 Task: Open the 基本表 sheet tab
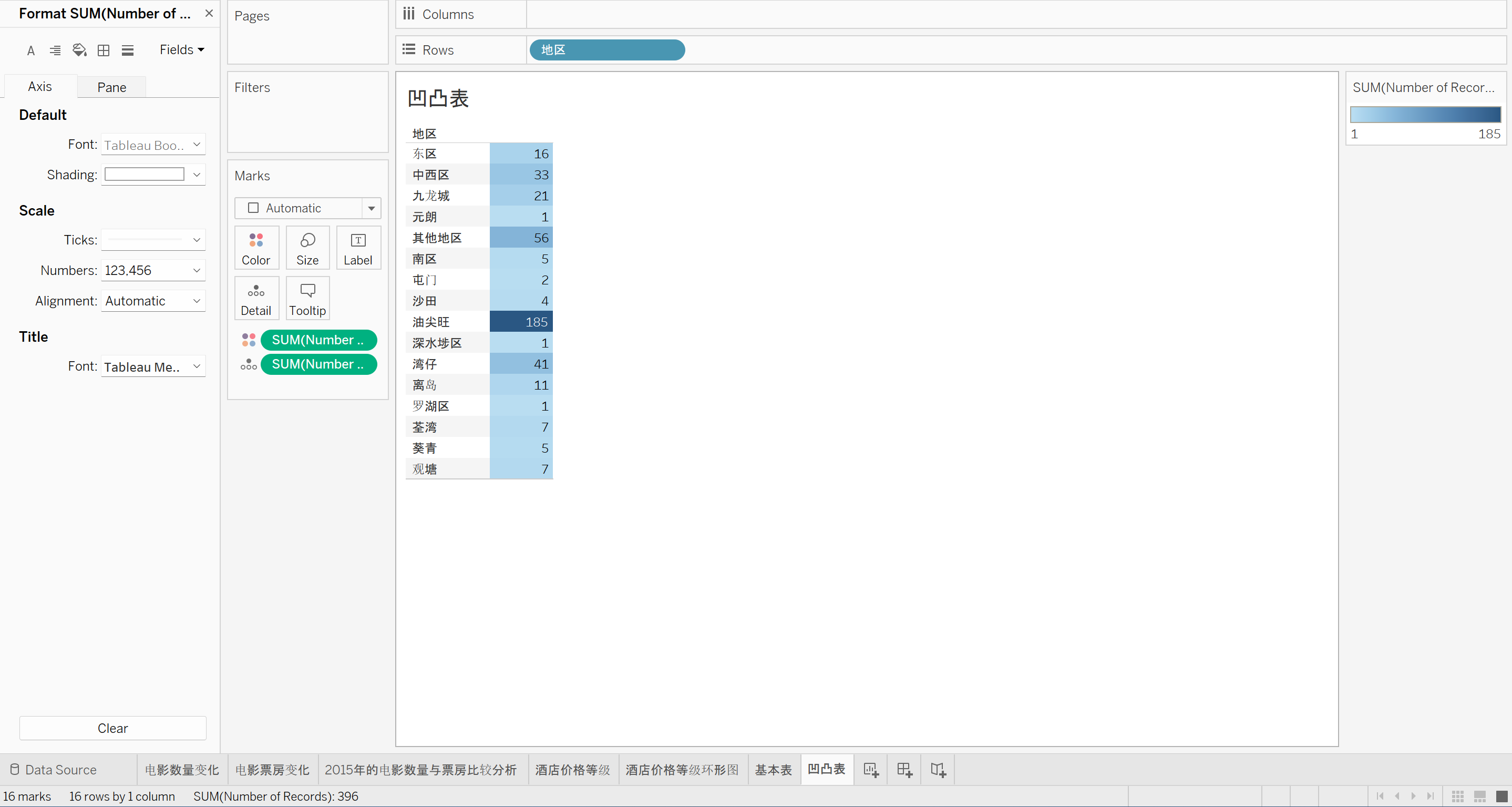tap(773, 770)
